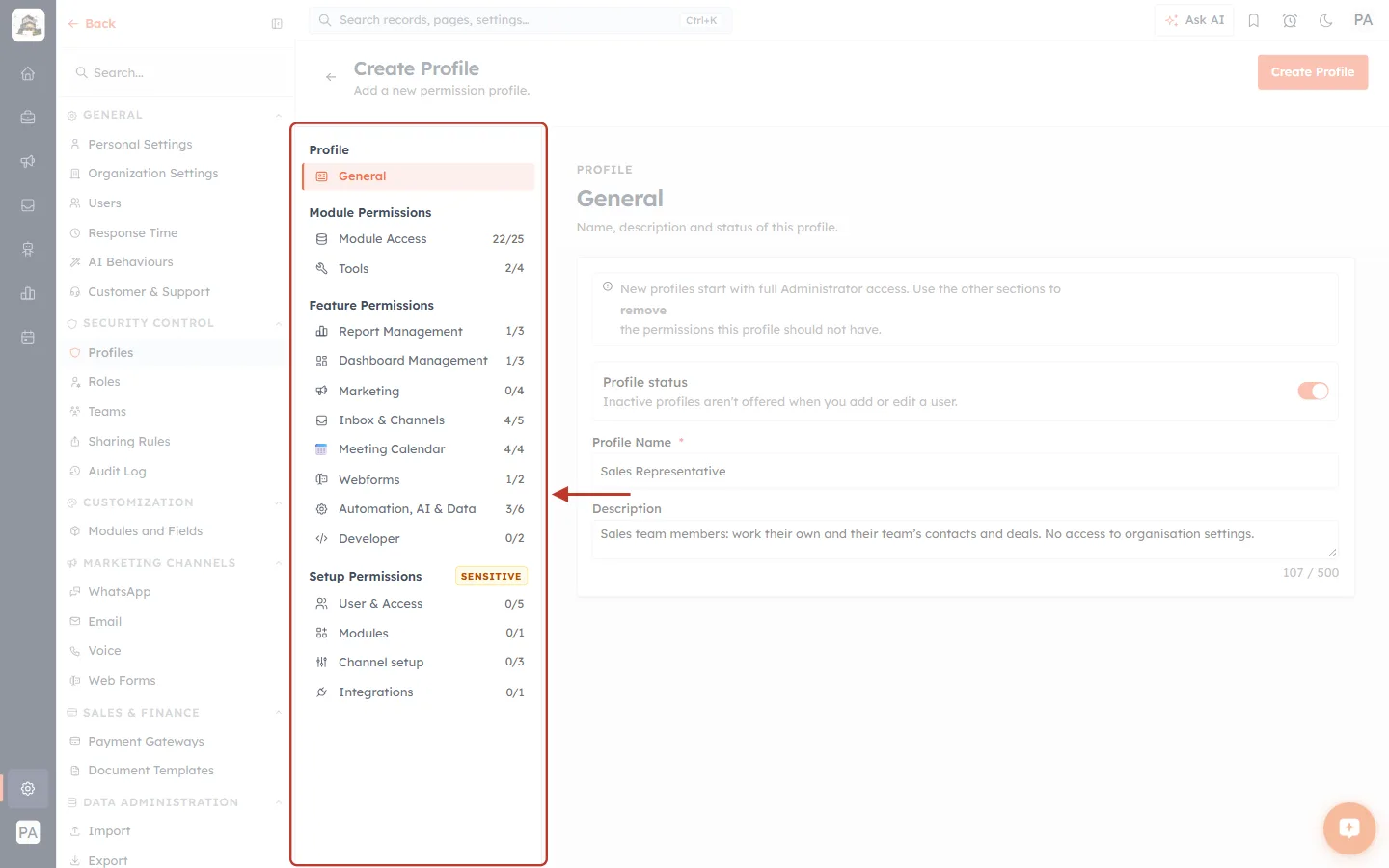Go back using arrow beside Create Profile title

tap(331, 77)
